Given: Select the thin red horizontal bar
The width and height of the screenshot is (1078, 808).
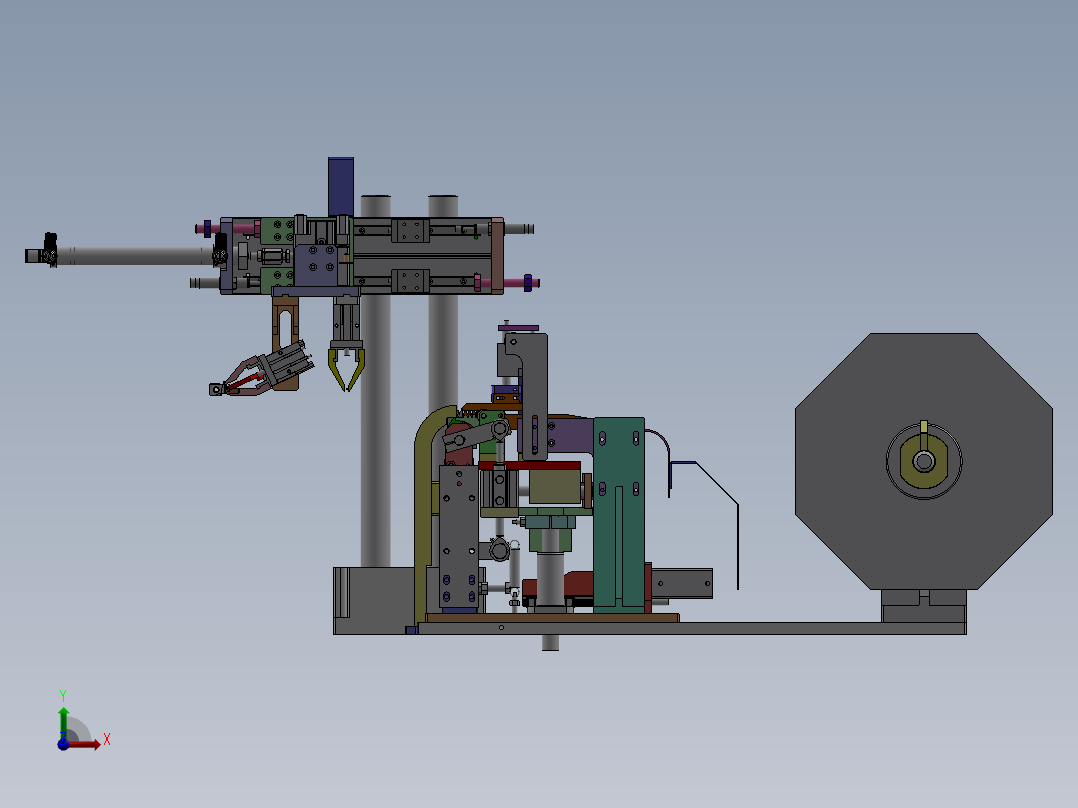Looking at the screenshot, I should click(x=529, y=466).
